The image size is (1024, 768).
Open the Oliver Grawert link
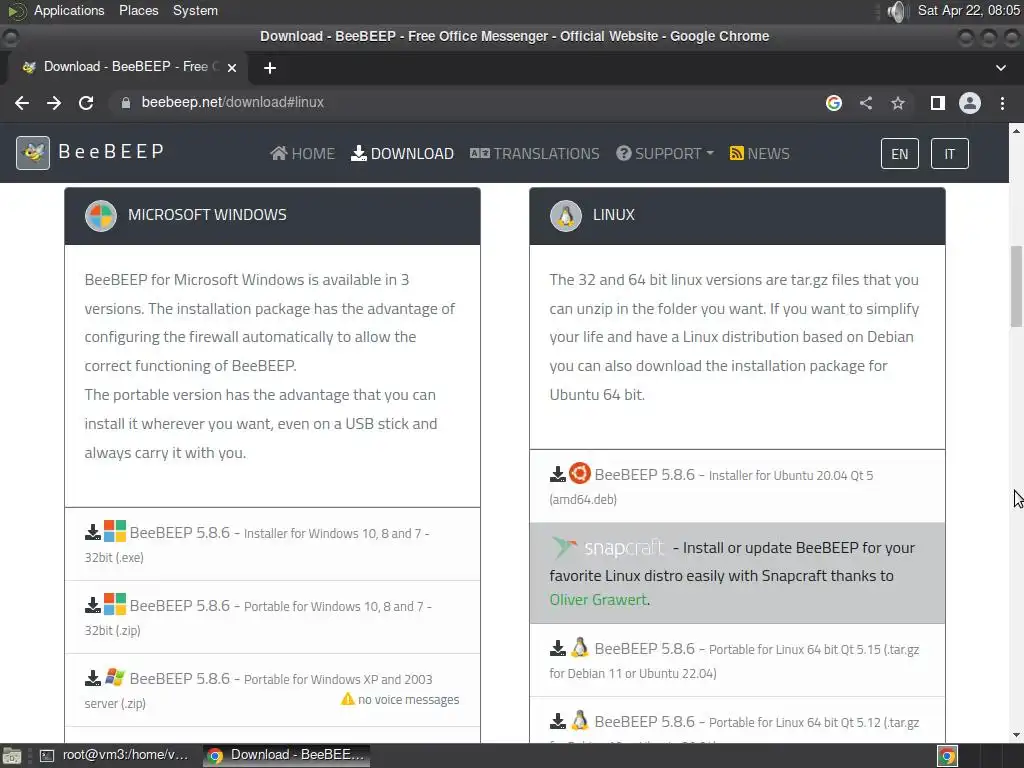598,600
